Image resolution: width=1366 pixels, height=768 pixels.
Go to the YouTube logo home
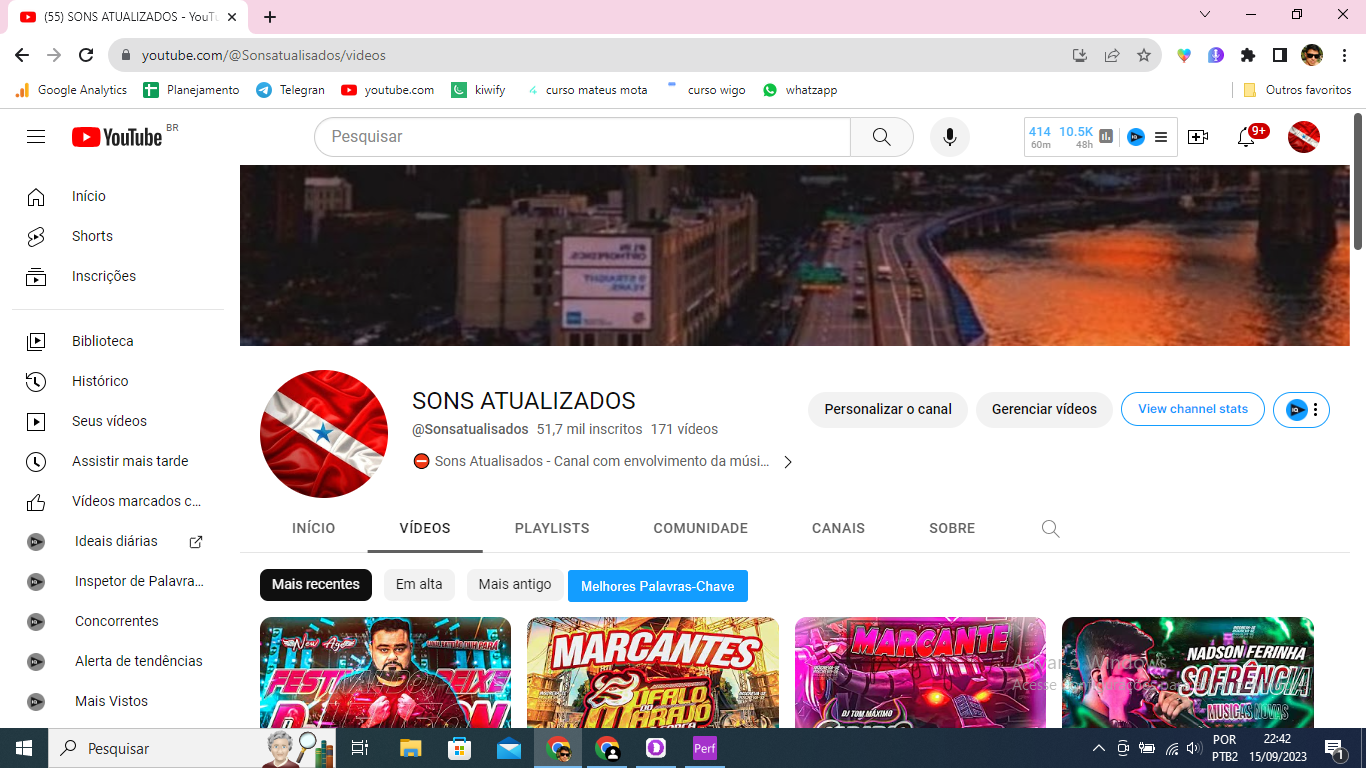[117, 137]
